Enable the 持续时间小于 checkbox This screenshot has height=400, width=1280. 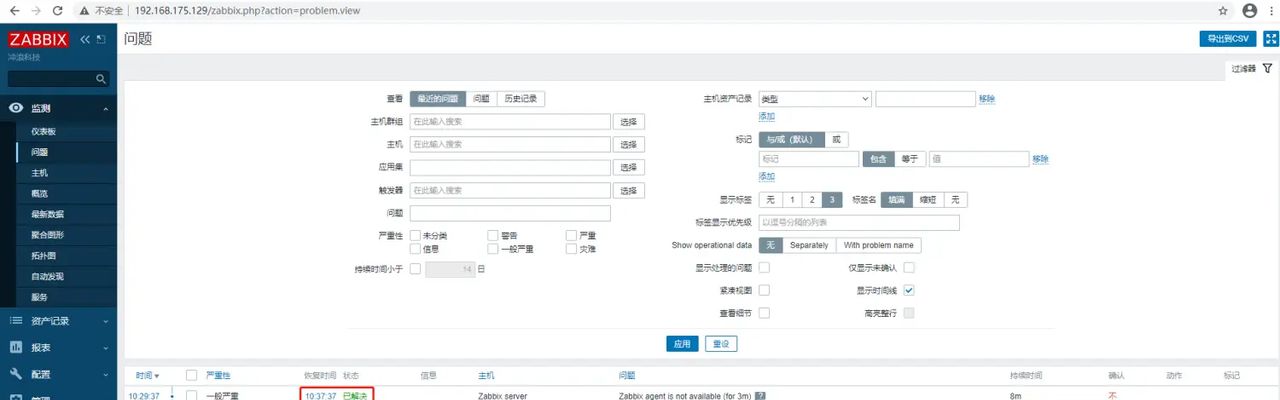[x=415, y=269]
